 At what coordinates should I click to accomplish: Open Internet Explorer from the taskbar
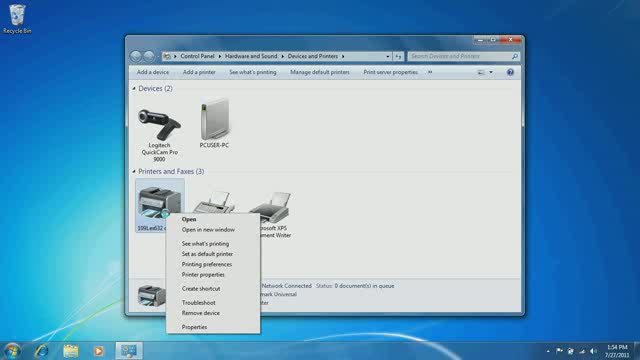pos(41,351)
